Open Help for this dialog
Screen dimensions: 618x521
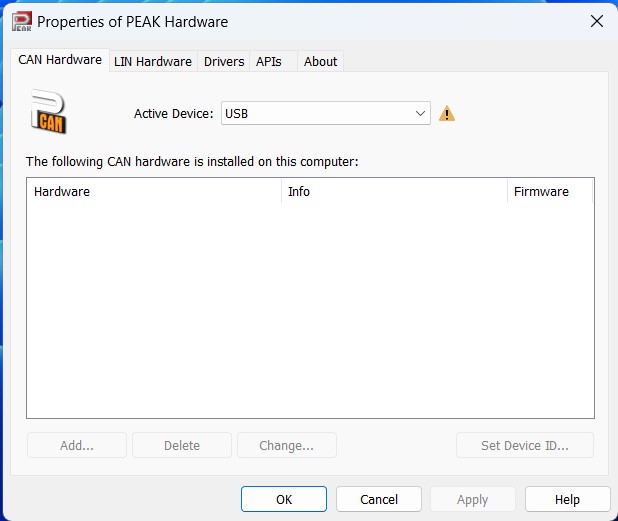tap(568, 499)
